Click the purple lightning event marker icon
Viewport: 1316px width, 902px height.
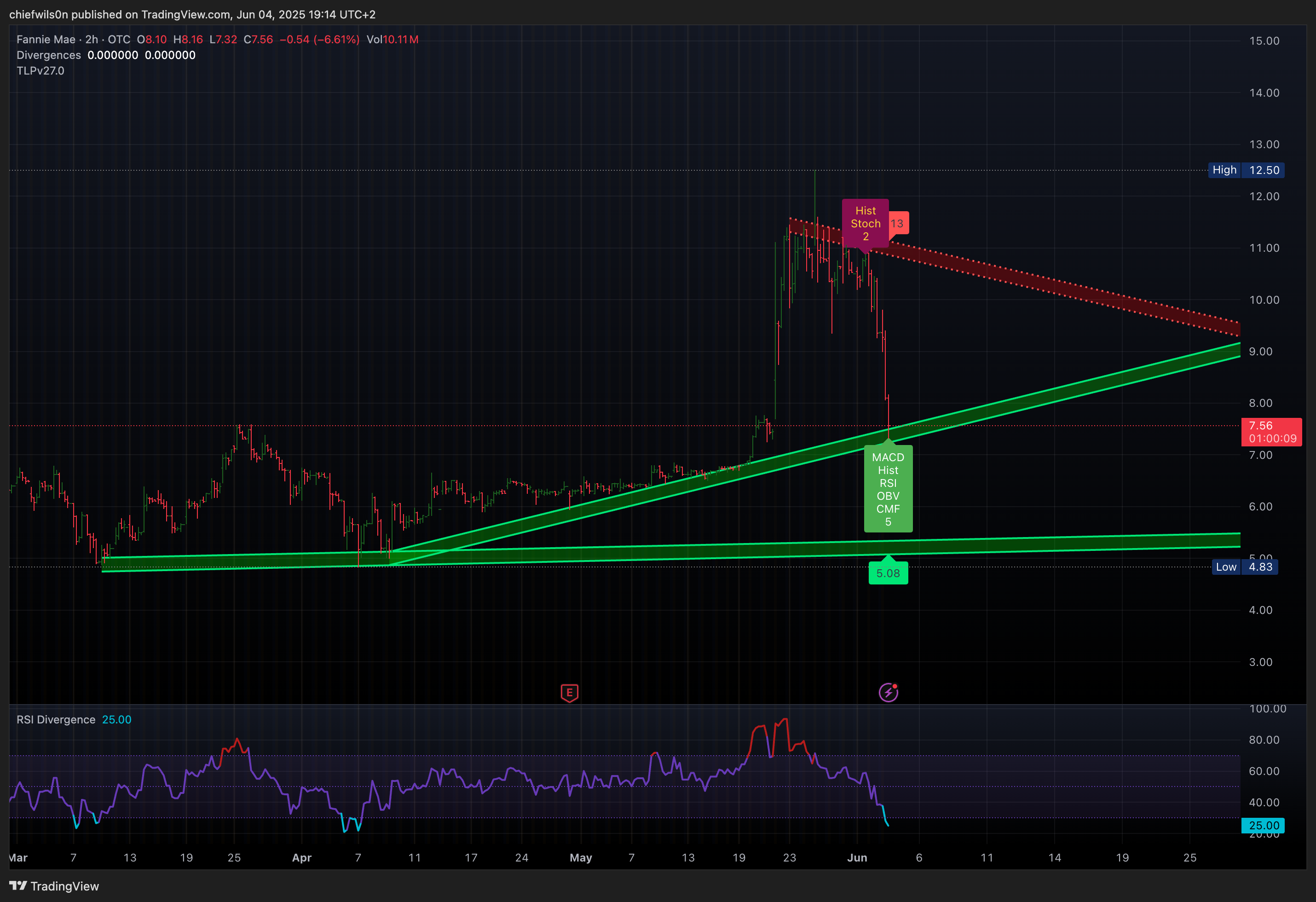coord(888,692)
